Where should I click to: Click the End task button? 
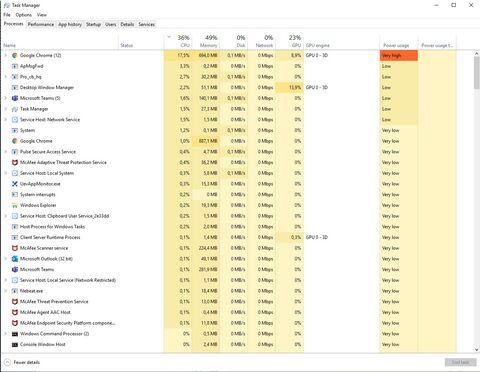click(460, 362)
